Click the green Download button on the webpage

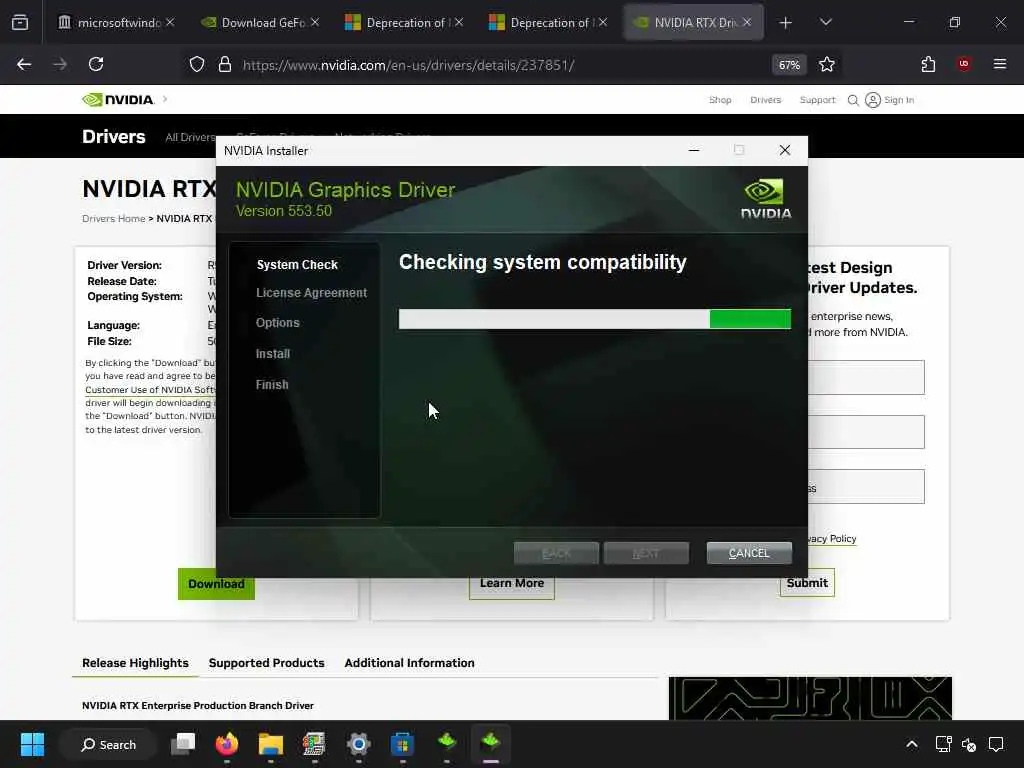(216, 584)
